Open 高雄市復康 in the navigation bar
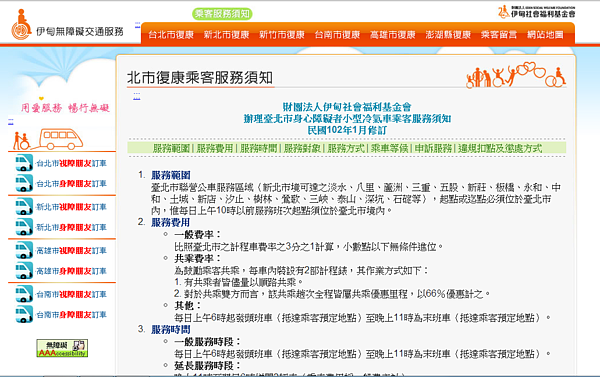 pos(393,35)
